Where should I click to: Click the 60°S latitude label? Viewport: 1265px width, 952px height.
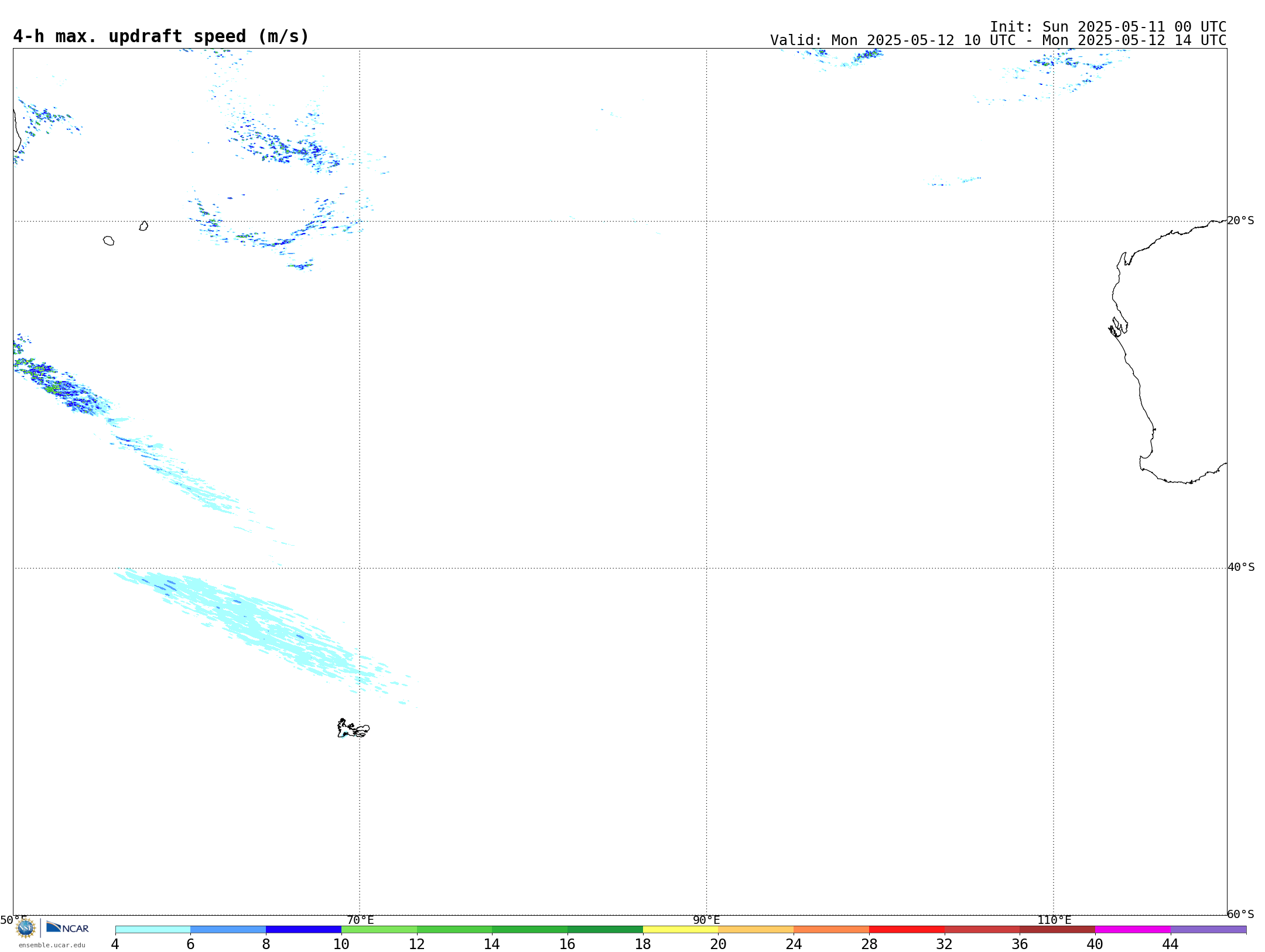[1240, 914]
